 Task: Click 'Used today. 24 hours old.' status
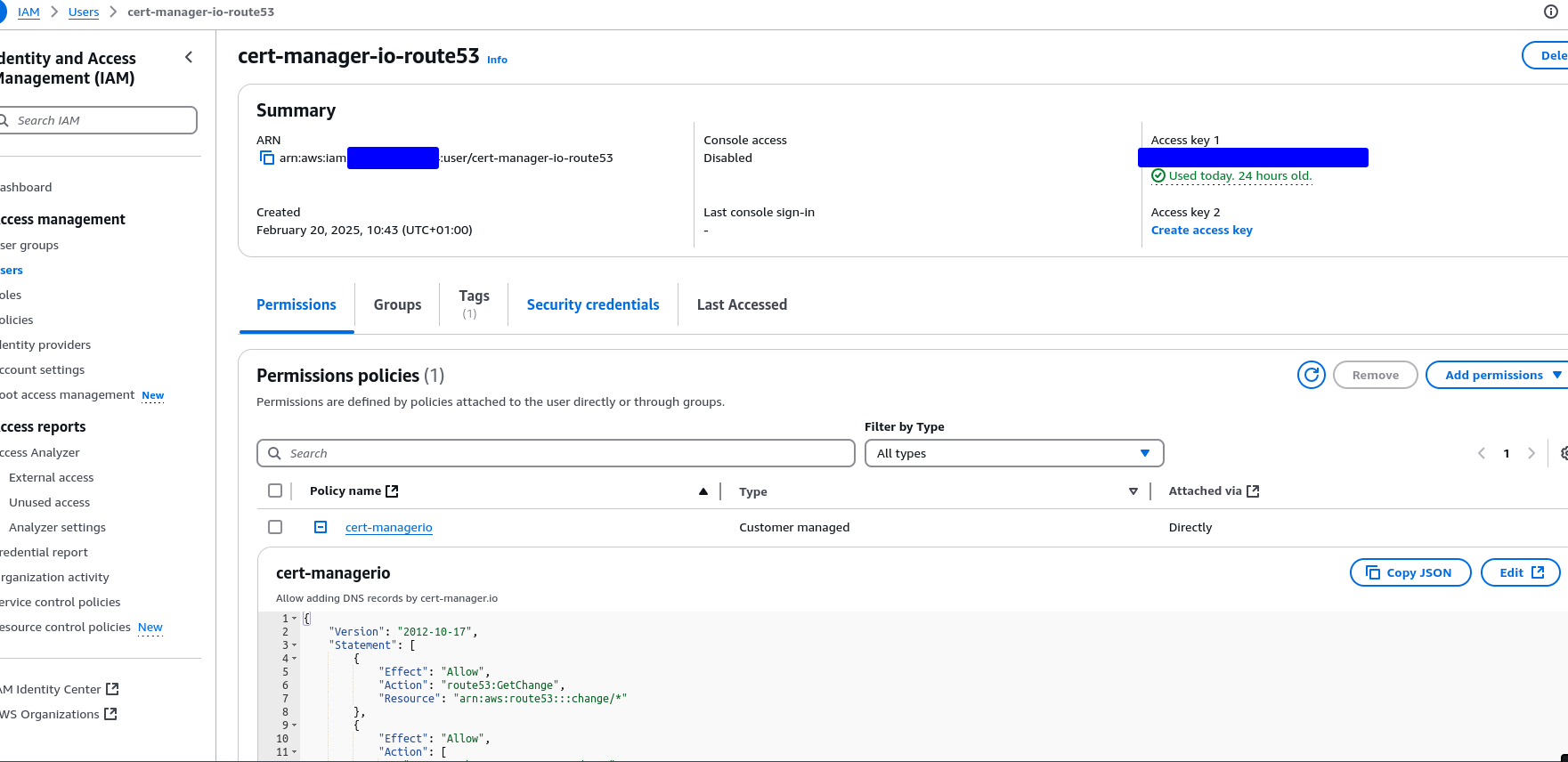click(1240, 175)
